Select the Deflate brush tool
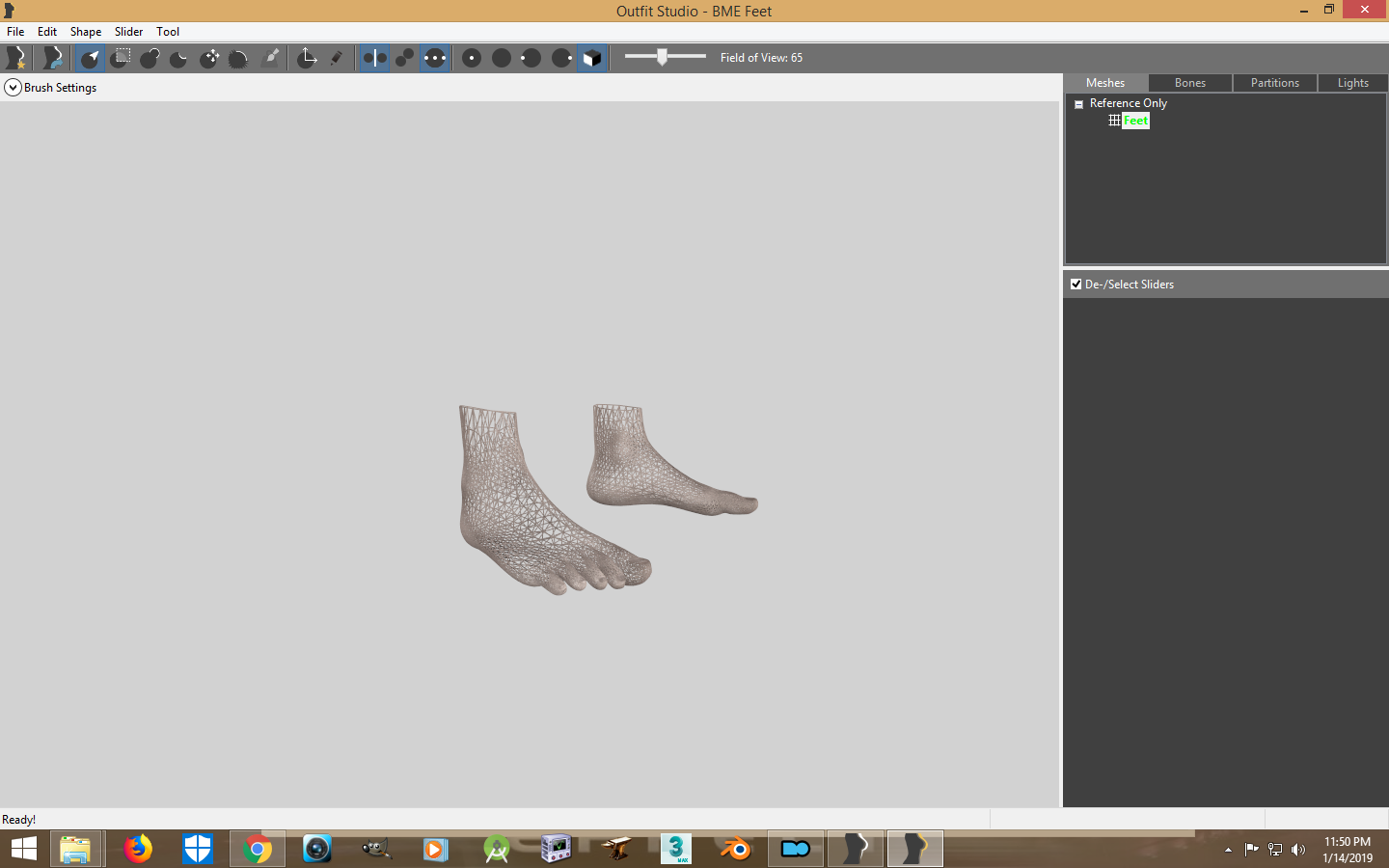The height and width of the screenshot is (868, 1389). 179,58
